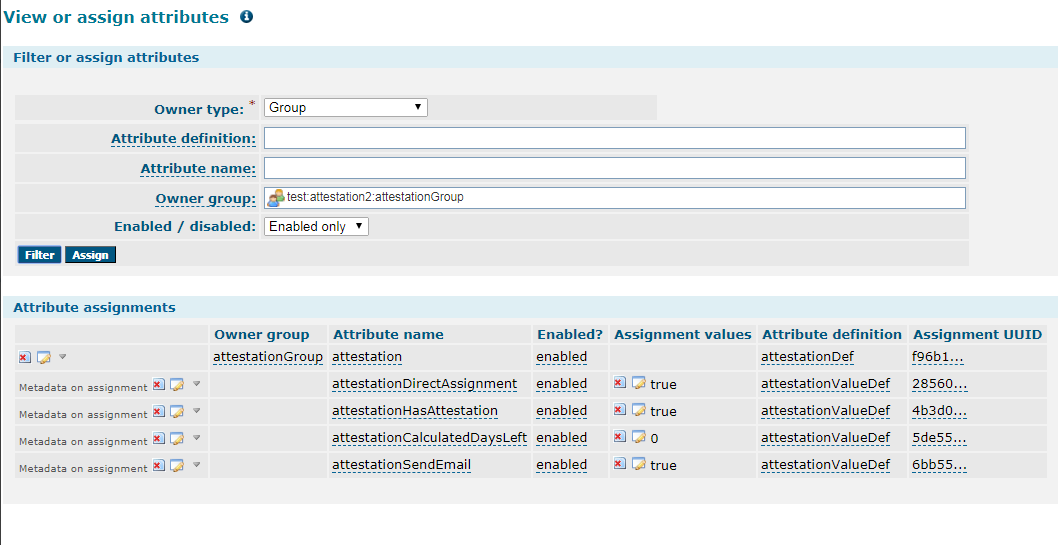Screen dimensions: 1058x545
Task: Click the Assign button
Action: [x=90, y=255]
